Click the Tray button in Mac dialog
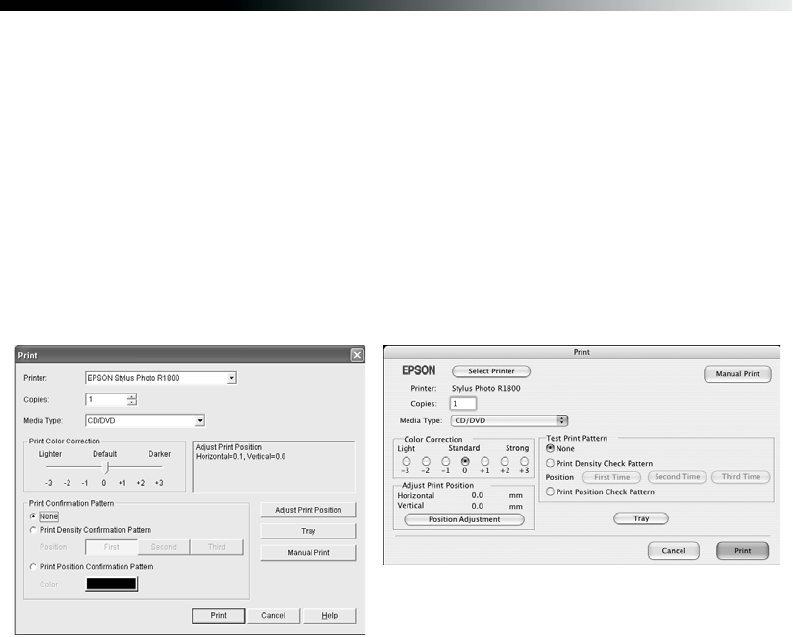793x637 pixels. [641, 518]
